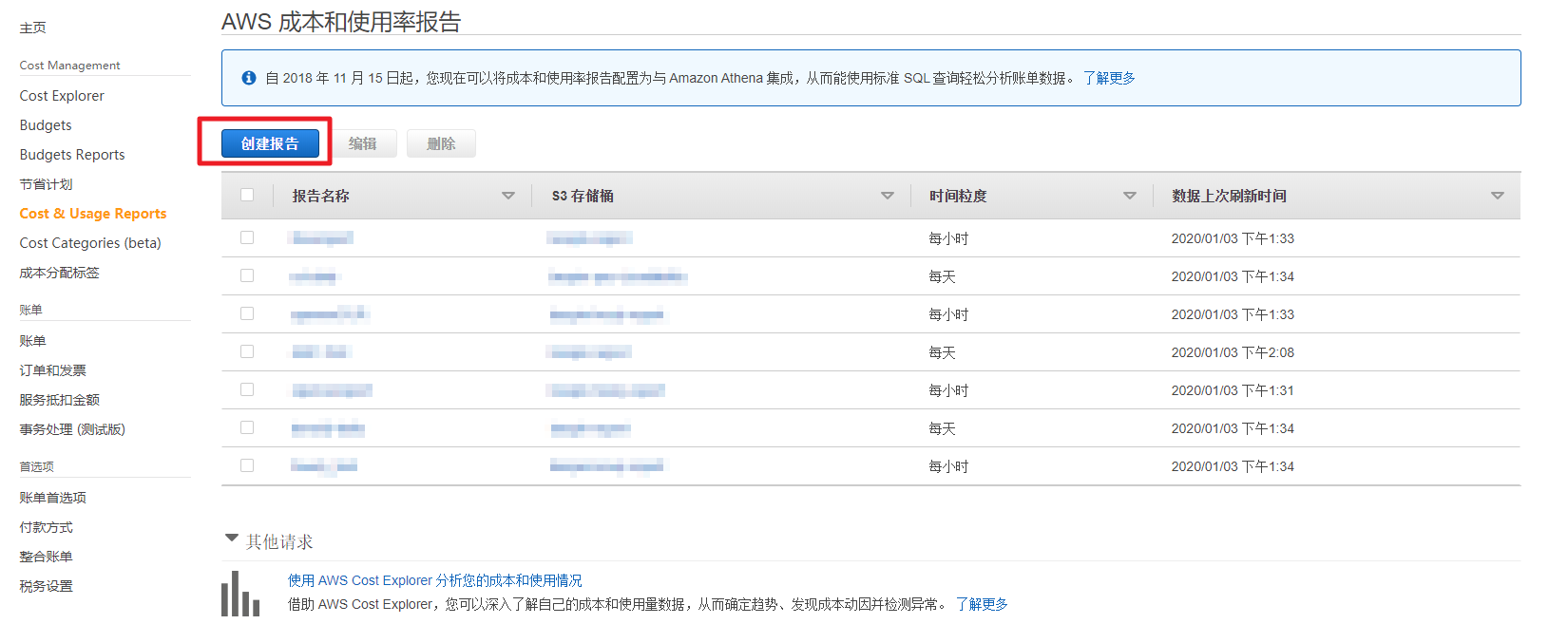Open the 使用 AWS Cost Explorer 分析 link
This screenshot has height=624, width=1568.
(435, 580)
